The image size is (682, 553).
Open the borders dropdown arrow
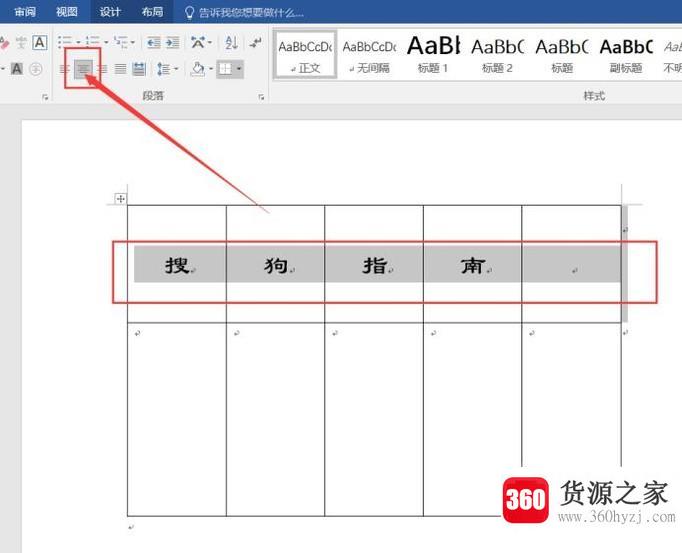pyautogui.click(x=239, y=69)
